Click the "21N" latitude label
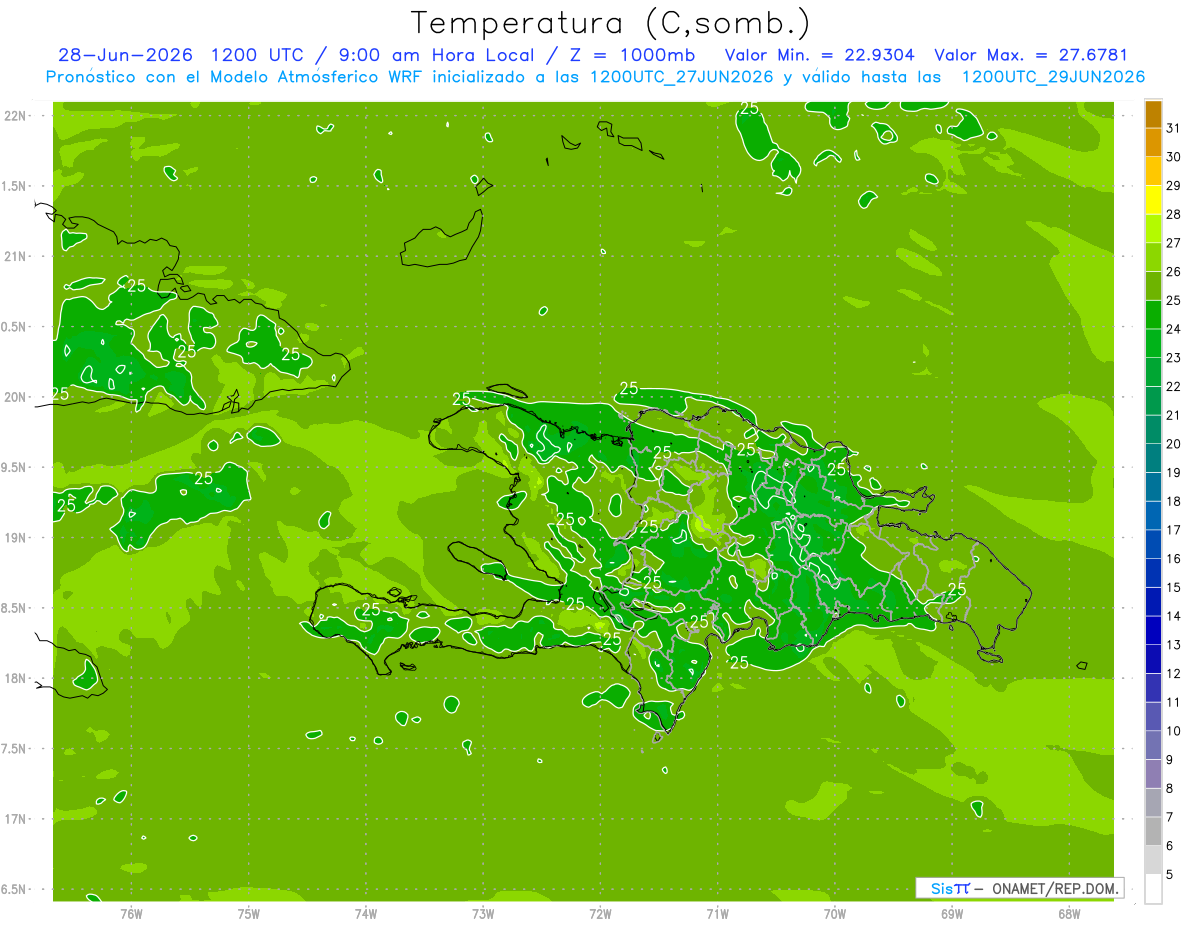Viewport: 1200px width, 927px height. 13,257
